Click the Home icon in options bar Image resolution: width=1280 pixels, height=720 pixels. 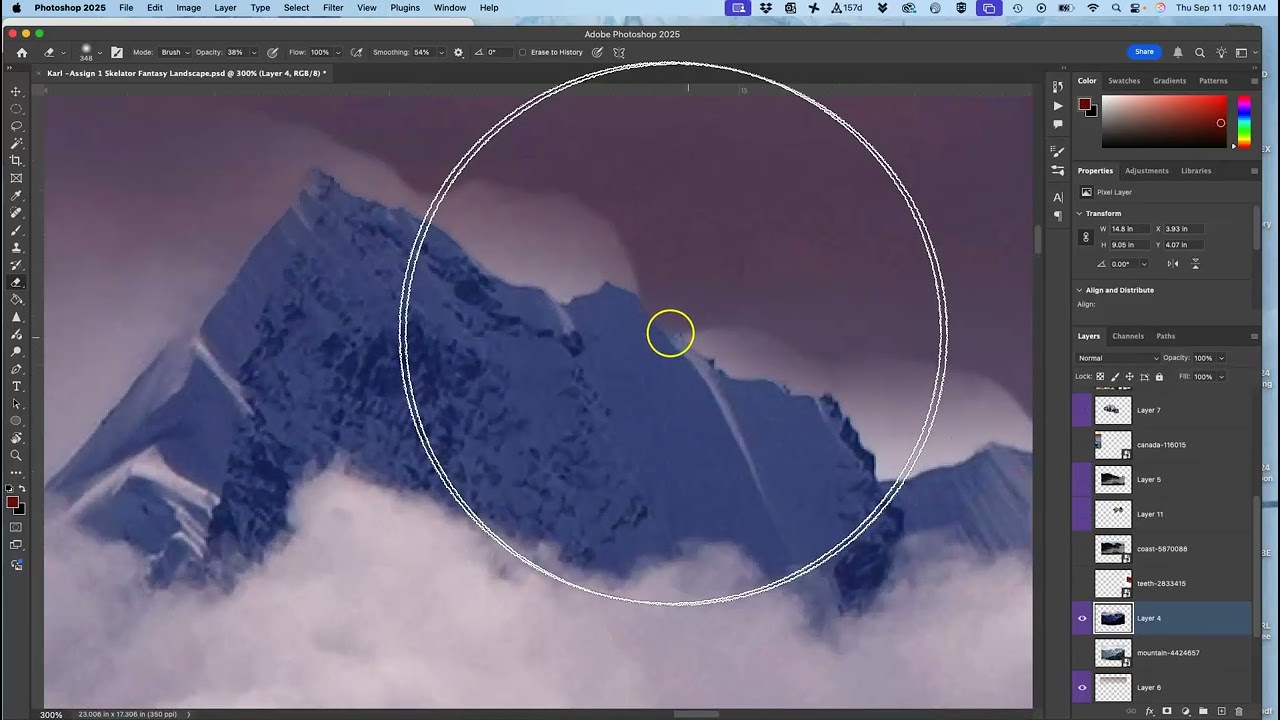22,52
